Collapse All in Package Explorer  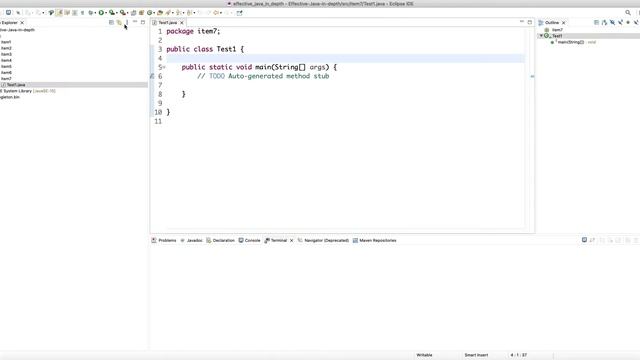111,22
